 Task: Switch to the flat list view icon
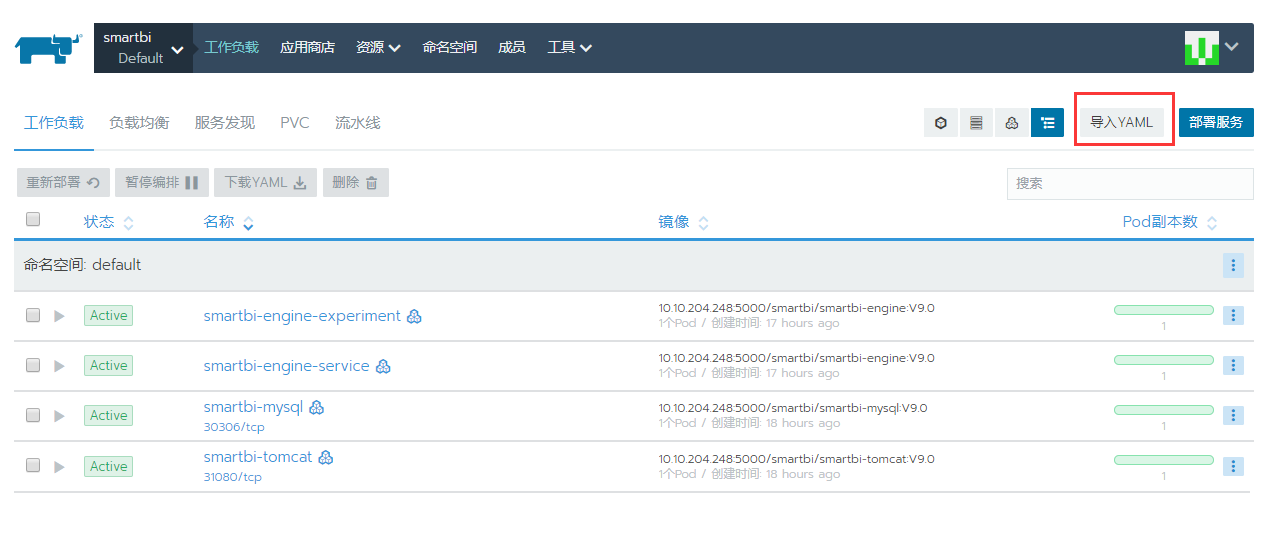coord(976,123)
